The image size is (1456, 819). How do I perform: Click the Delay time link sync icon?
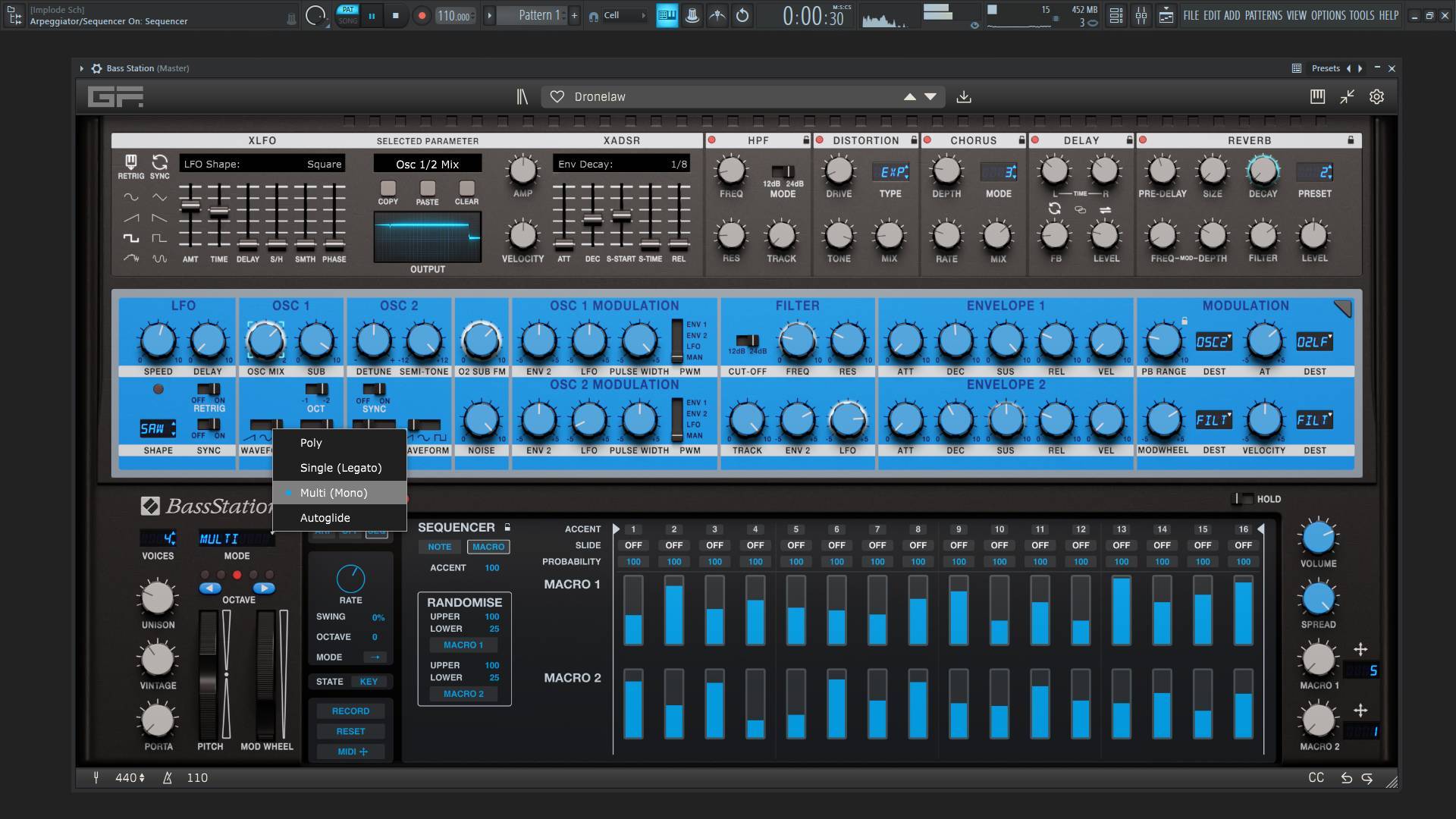pos(1055,209)
